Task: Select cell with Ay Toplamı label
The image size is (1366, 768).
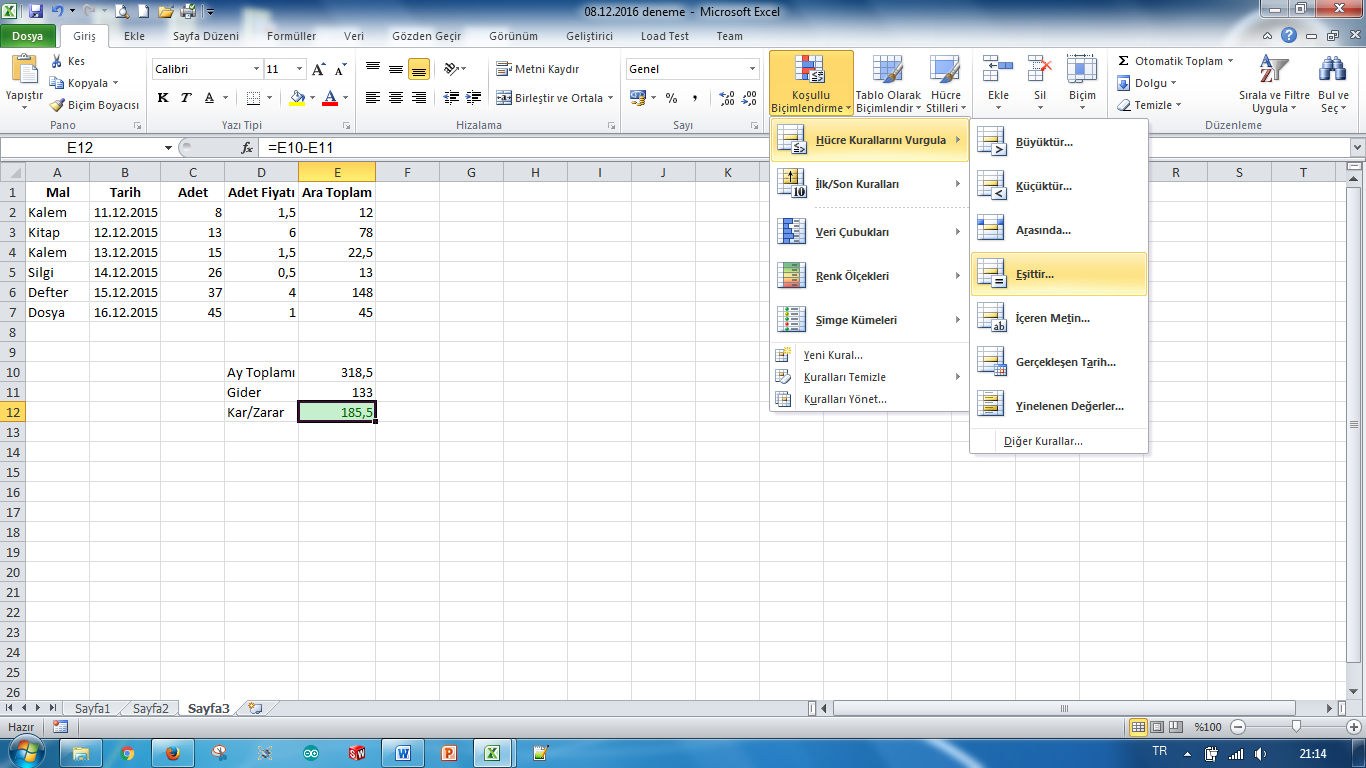Action: (261, 372)
